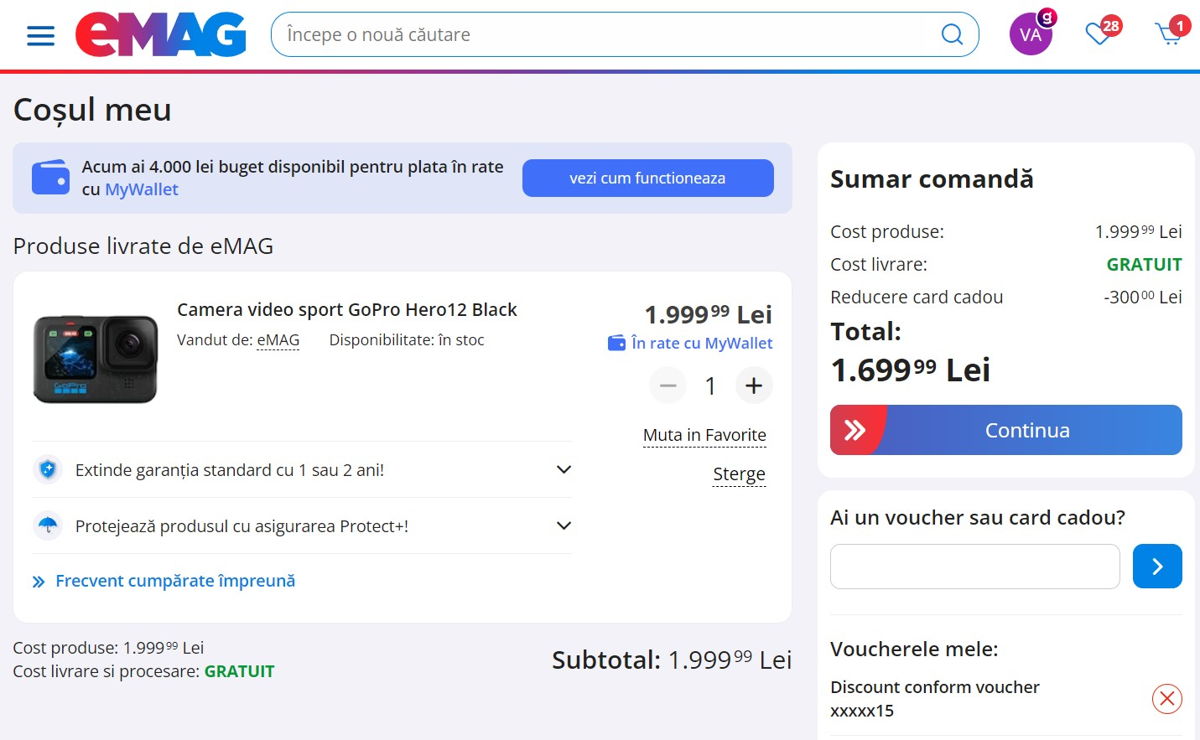Click Muta in Favorite link
The height and width of the screenshot is (740, 1200).
click(x=705, y=436)
